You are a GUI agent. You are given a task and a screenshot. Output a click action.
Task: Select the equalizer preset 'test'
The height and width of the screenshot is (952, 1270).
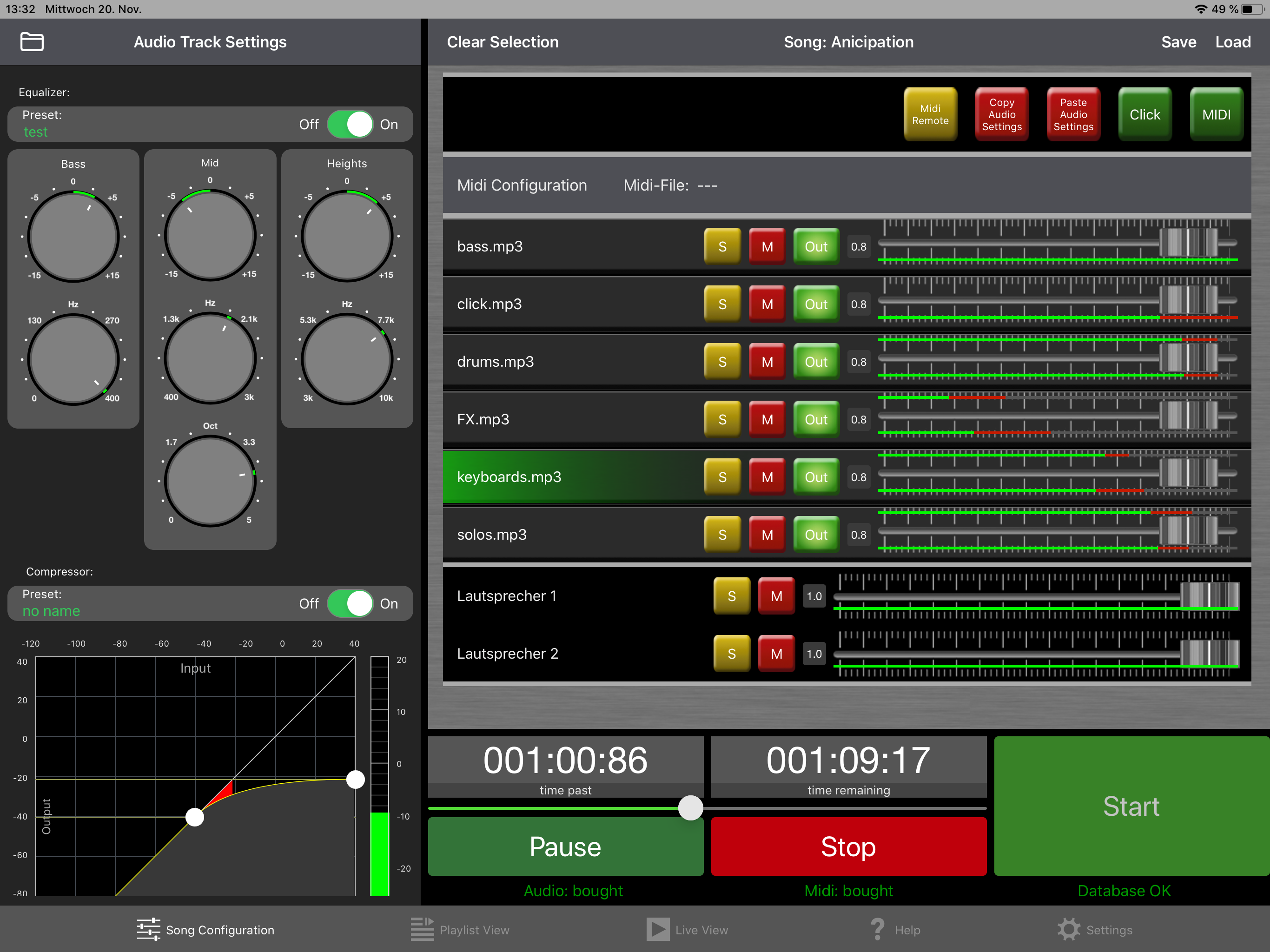(x=36, y=132)
